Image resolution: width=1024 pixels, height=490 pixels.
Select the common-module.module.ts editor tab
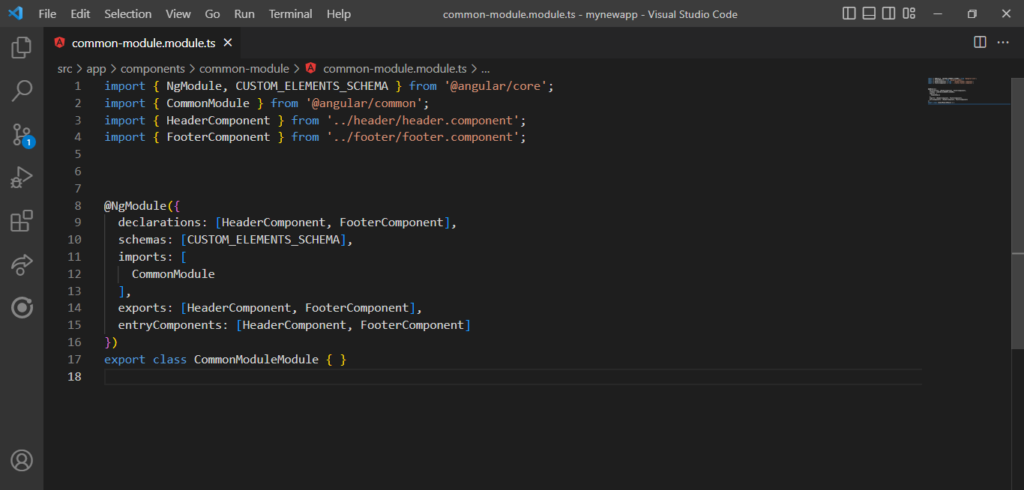coord(143,43)
